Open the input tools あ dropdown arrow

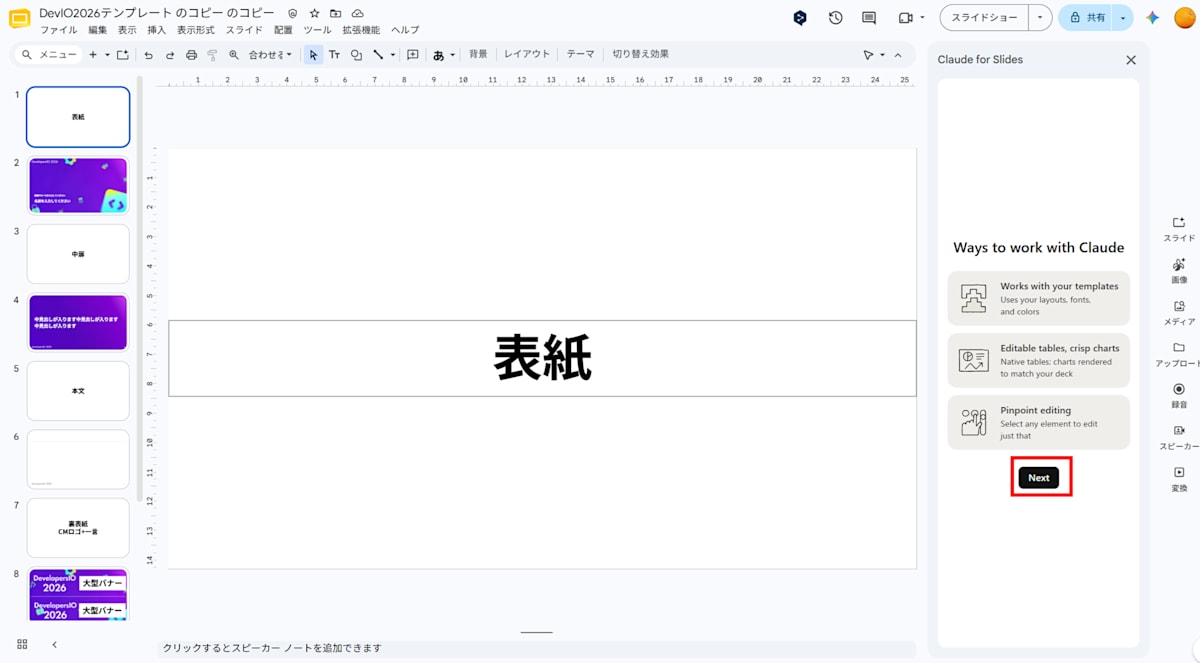(452, 55)
